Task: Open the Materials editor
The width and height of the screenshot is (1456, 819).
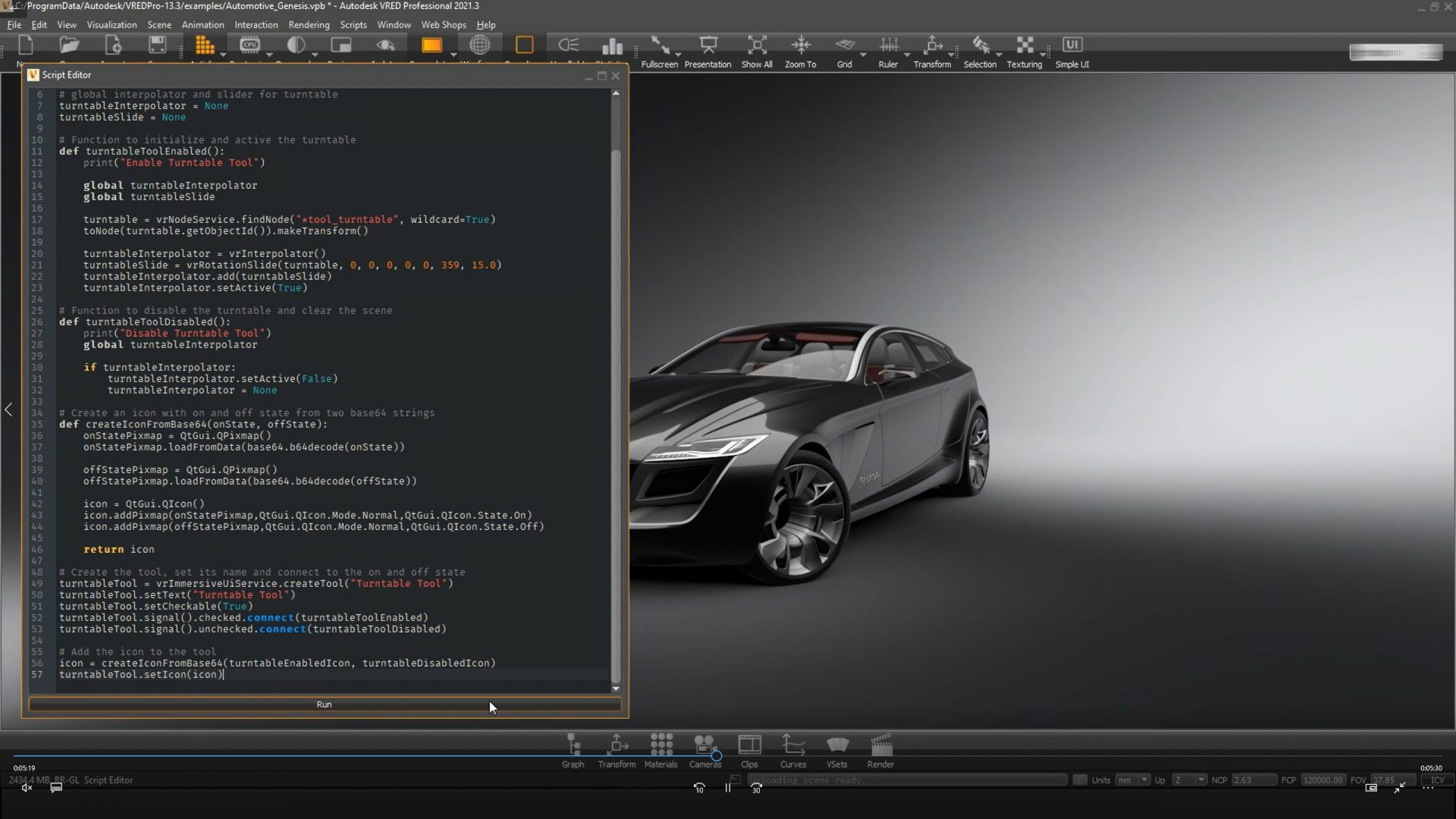Action: (661, 749)
